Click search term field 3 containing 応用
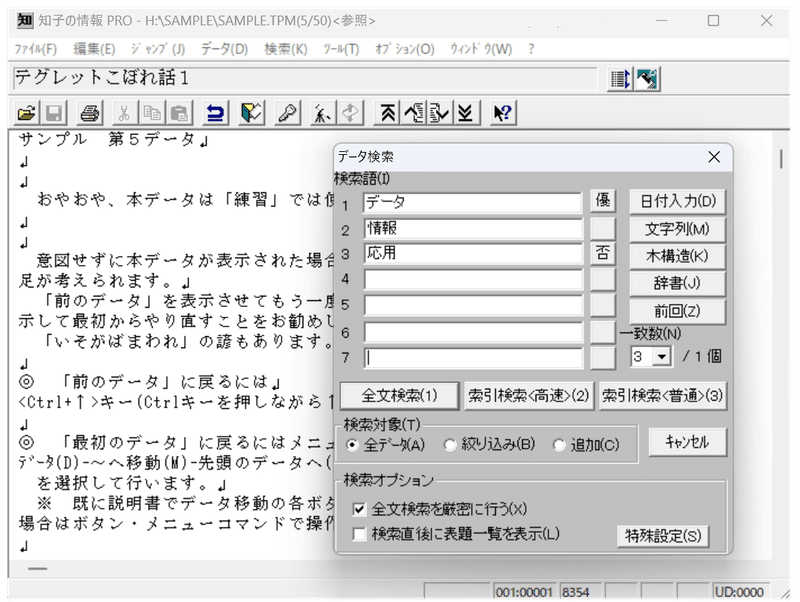800x602 pixels. [472, 254]
